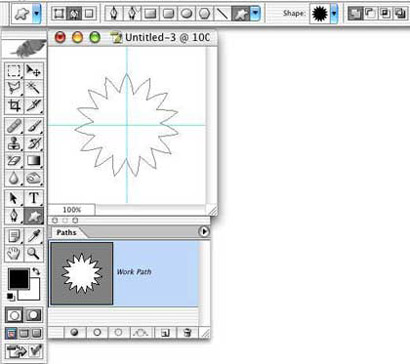
Task: Reset to default black and white colors
Action: 10,296
